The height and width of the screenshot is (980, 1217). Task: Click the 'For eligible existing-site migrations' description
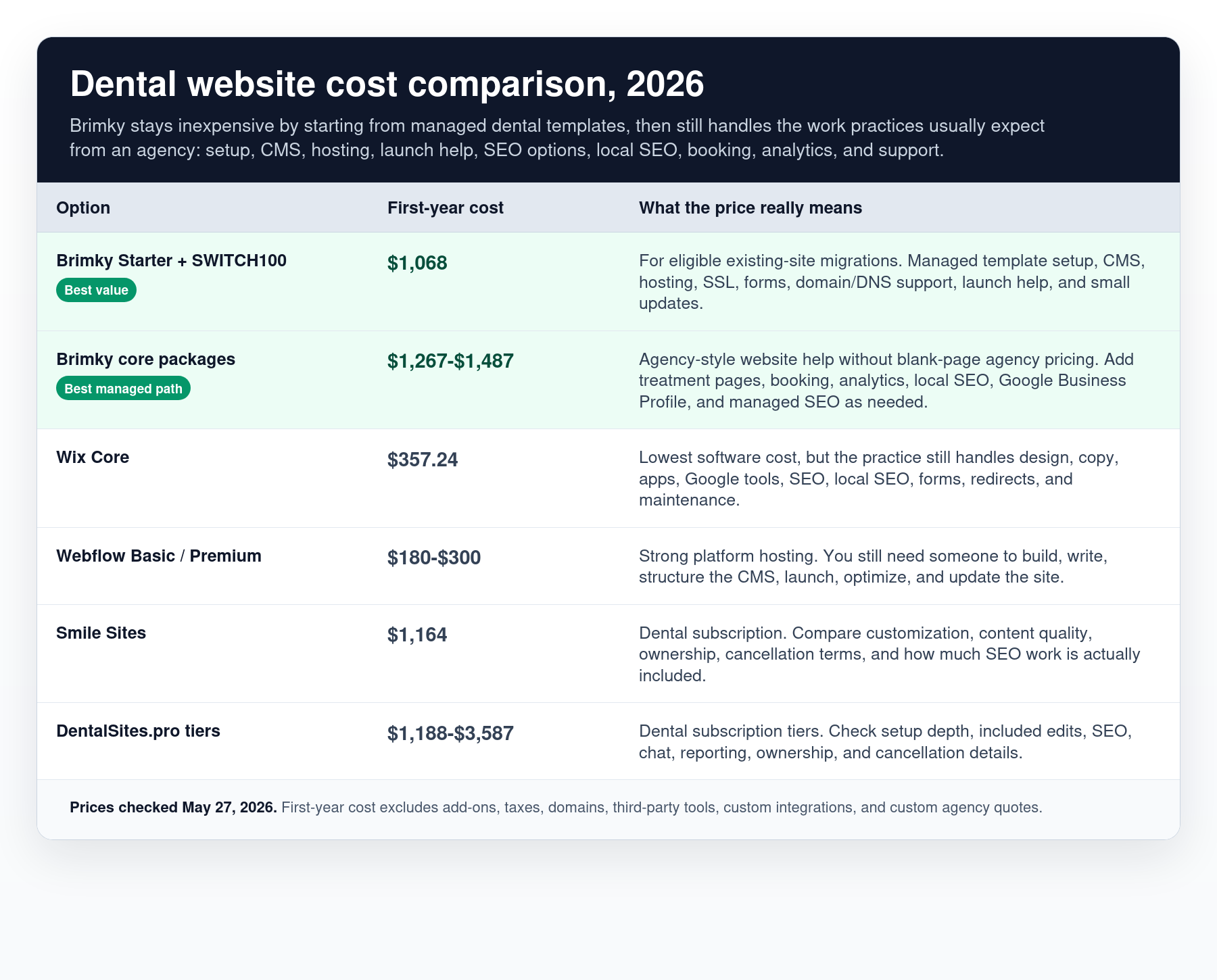click(x=892, y=282)
